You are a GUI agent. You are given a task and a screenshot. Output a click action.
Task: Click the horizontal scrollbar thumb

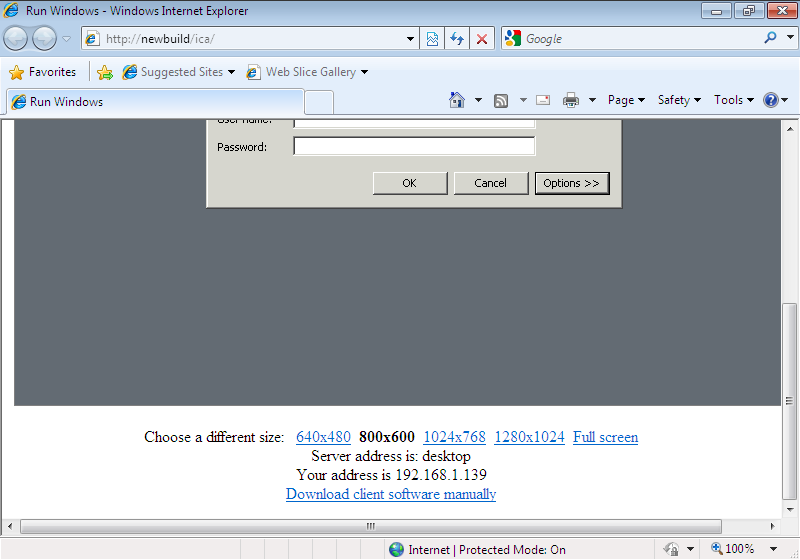(x=370, y=526)
